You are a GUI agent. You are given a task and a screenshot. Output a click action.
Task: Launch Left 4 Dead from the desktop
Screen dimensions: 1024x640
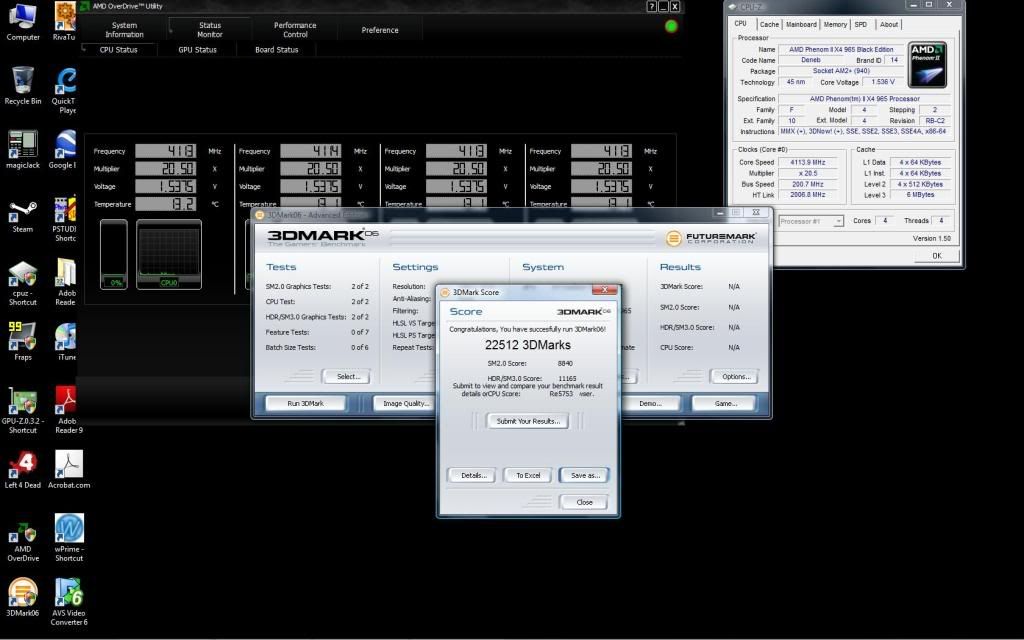(x=23, y=470)
